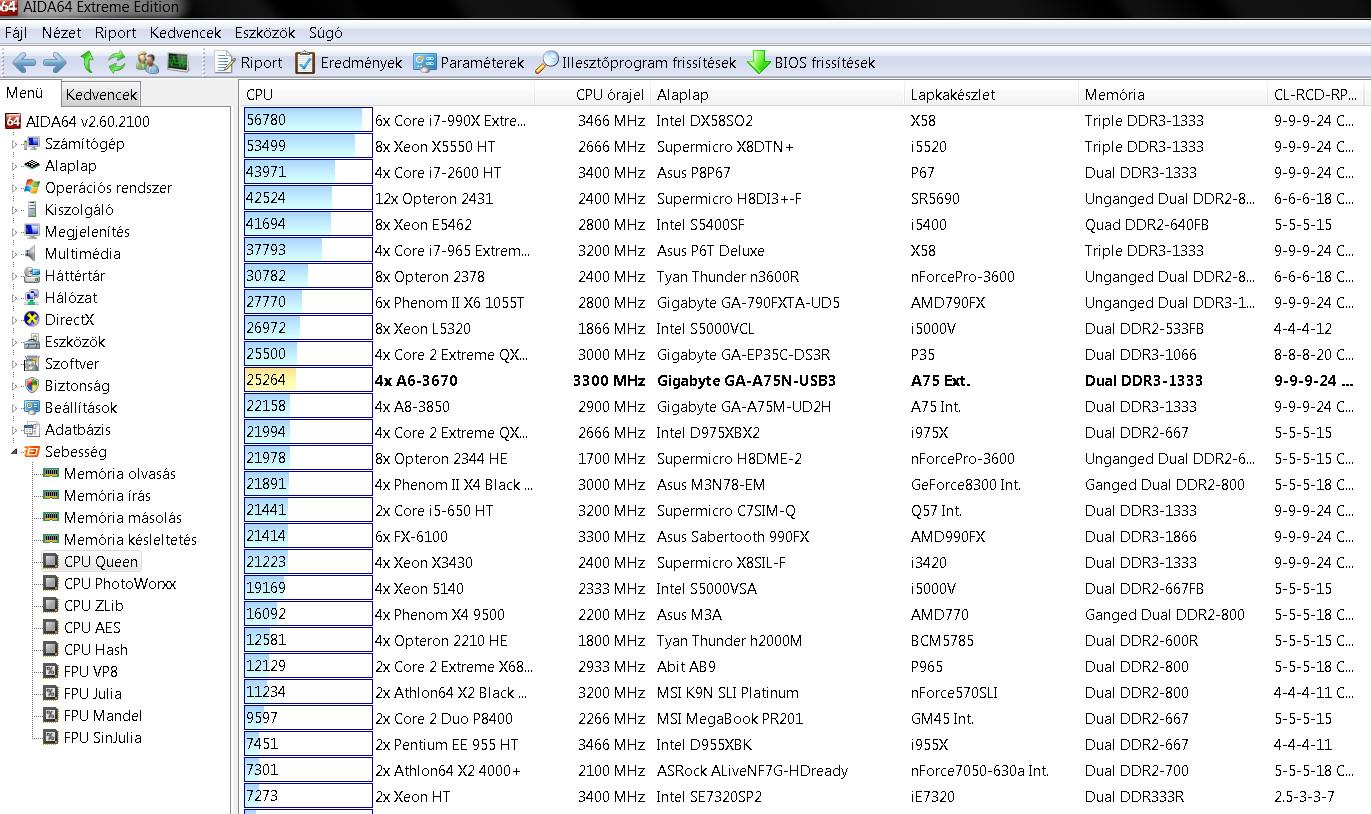Viewport: 1371px width, 814px height.
Task: Sort by Lapkakészlet column header
Action: point(991,95)
